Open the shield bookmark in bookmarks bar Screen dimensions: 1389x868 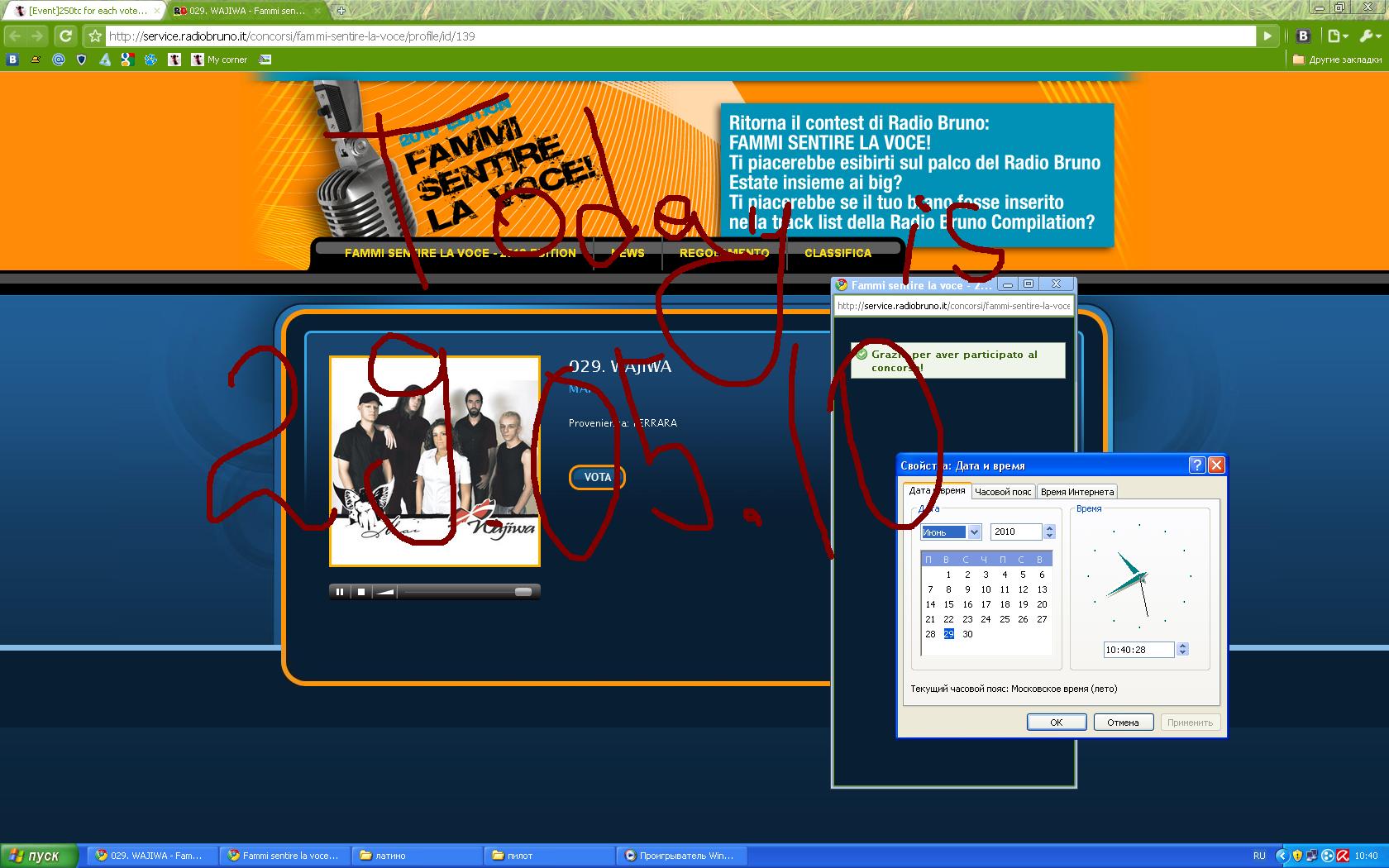coord(81,60)
